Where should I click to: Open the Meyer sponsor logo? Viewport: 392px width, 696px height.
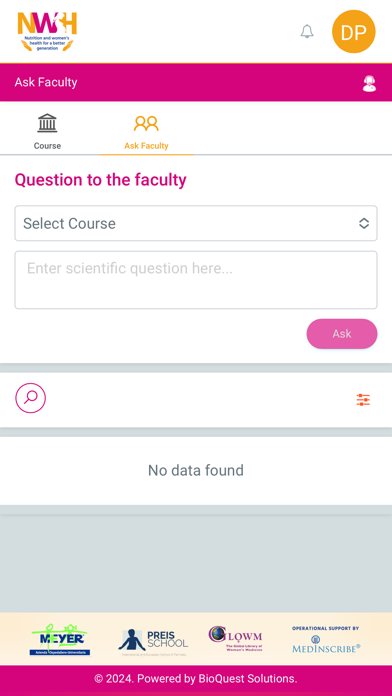tap(60, 640)
